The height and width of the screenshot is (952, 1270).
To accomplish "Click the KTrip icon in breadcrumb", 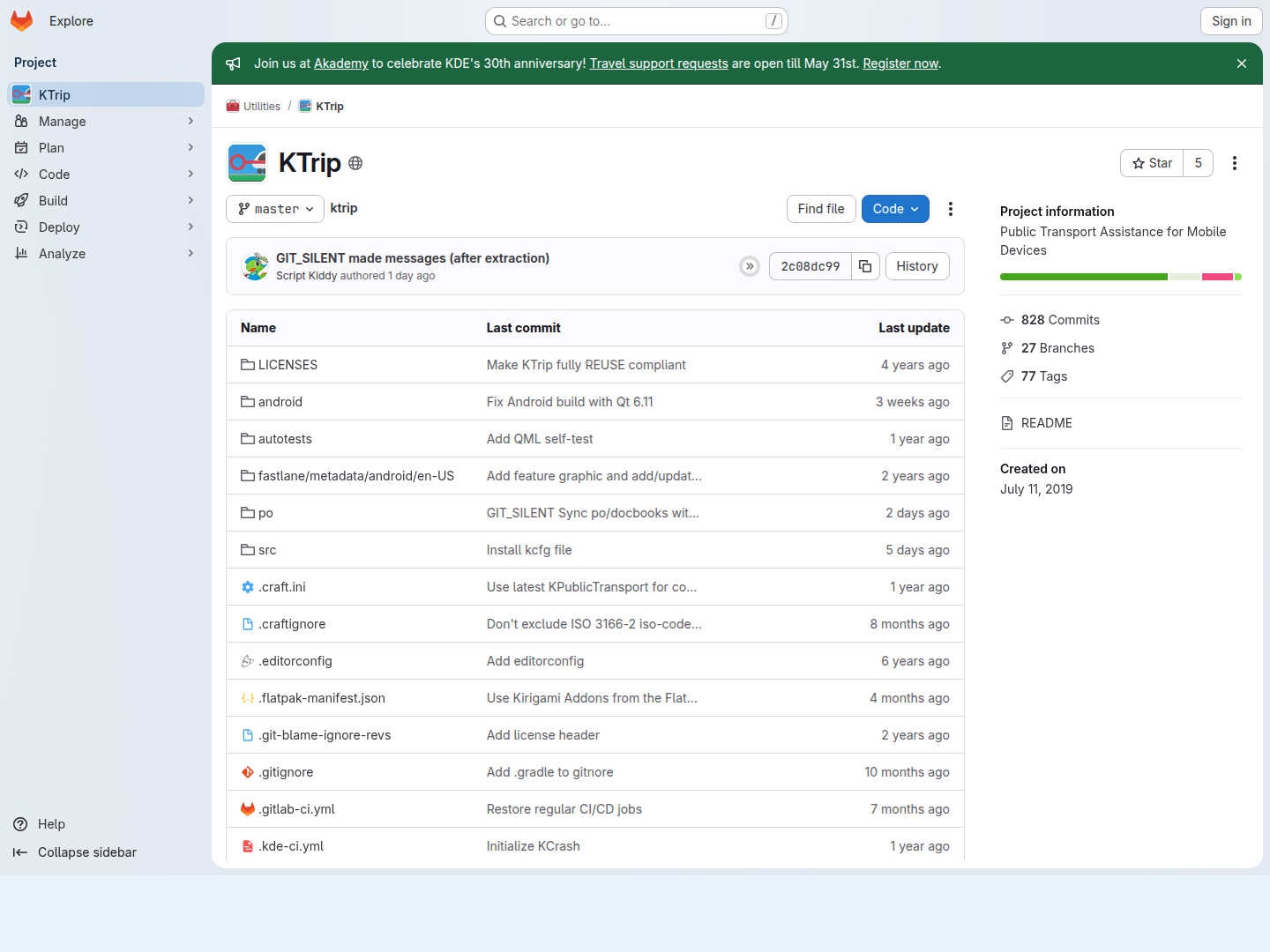I will click(x=305, y=106).
